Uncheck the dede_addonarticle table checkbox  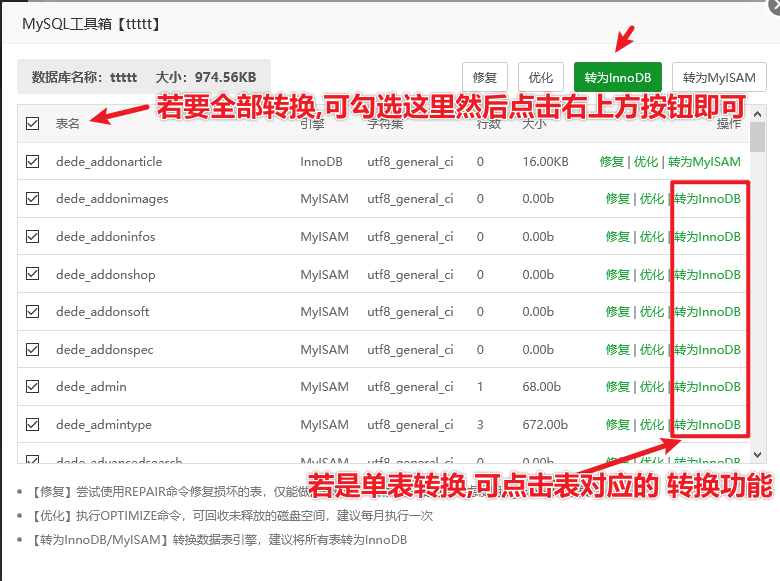(x=33, y=161)
